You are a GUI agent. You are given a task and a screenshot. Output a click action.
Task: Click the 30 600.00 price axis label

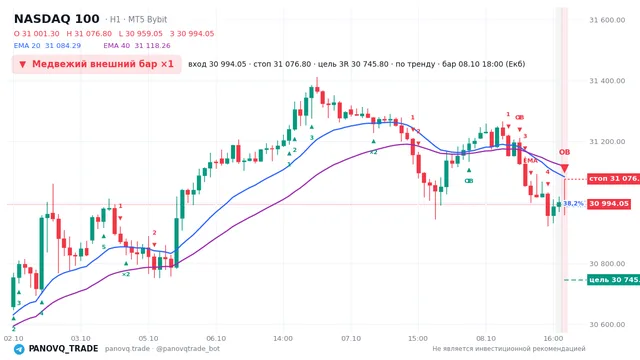607,324
